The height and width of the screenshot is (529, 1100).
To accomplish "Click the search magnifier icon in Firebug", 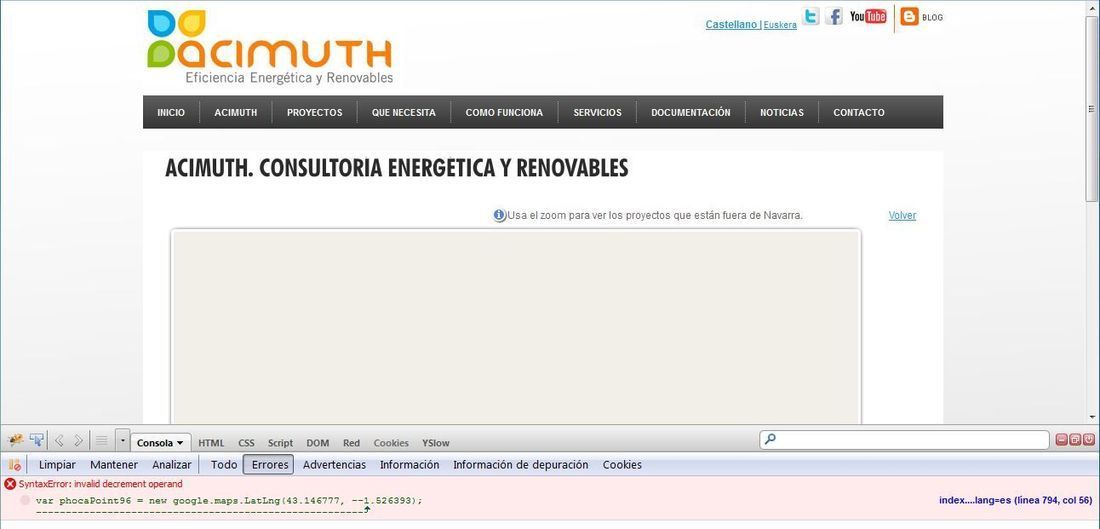I will [x=770, y=440].
